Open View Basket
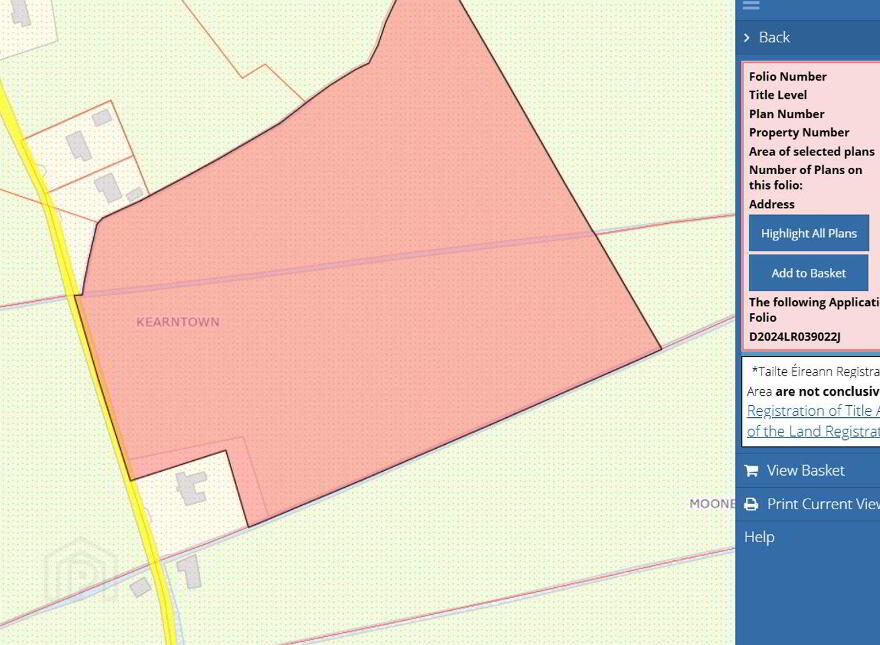 [x=805, y=470]
